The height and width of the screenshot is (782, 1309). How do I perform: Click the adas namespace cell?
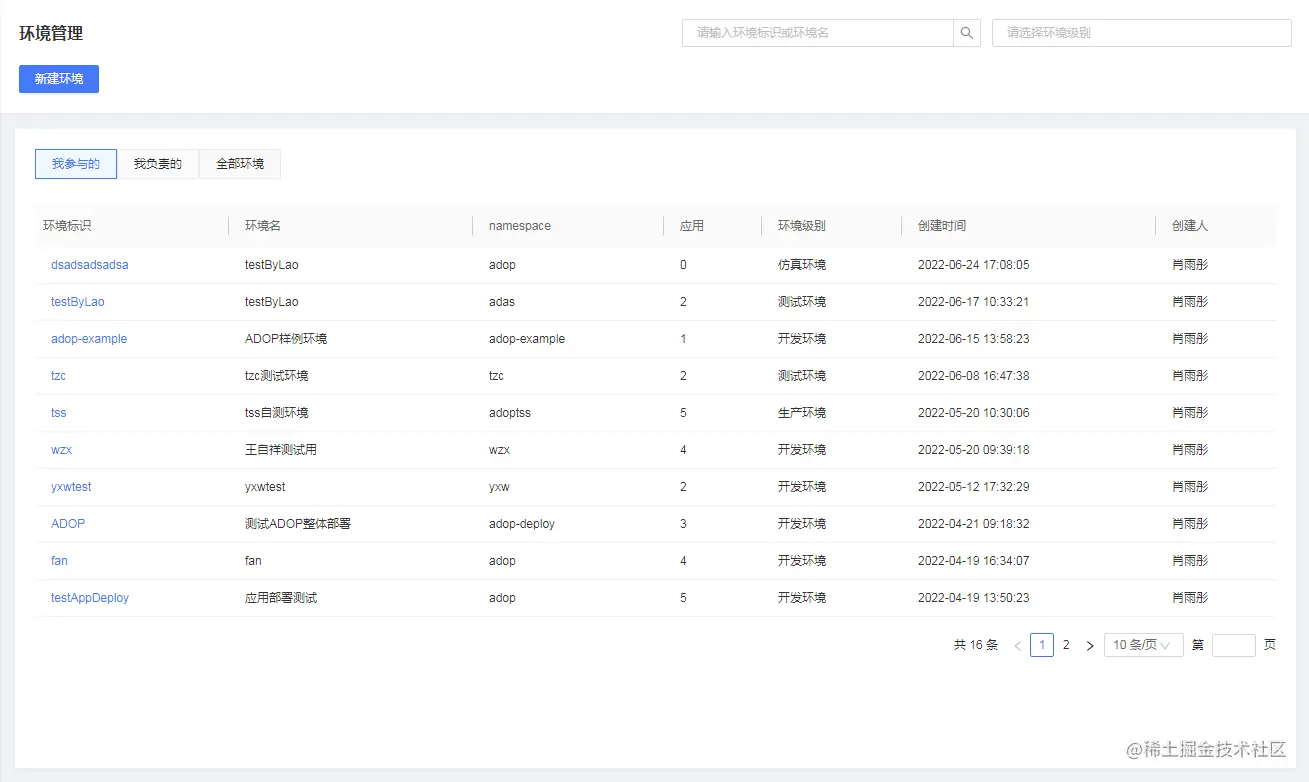pos(502,302)
